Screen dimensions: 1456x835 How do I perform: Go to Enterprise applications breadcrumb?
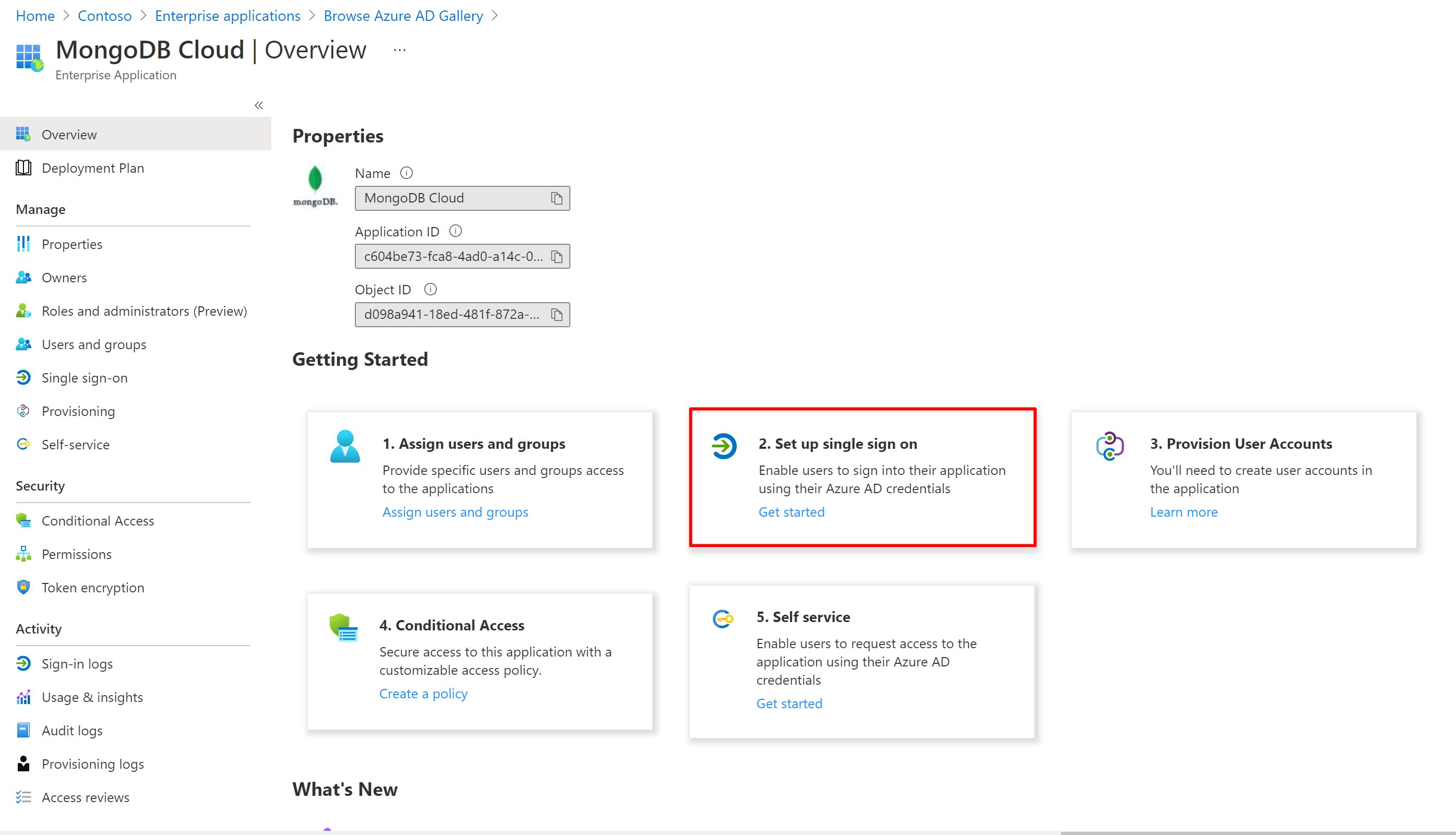click(227, 16)
